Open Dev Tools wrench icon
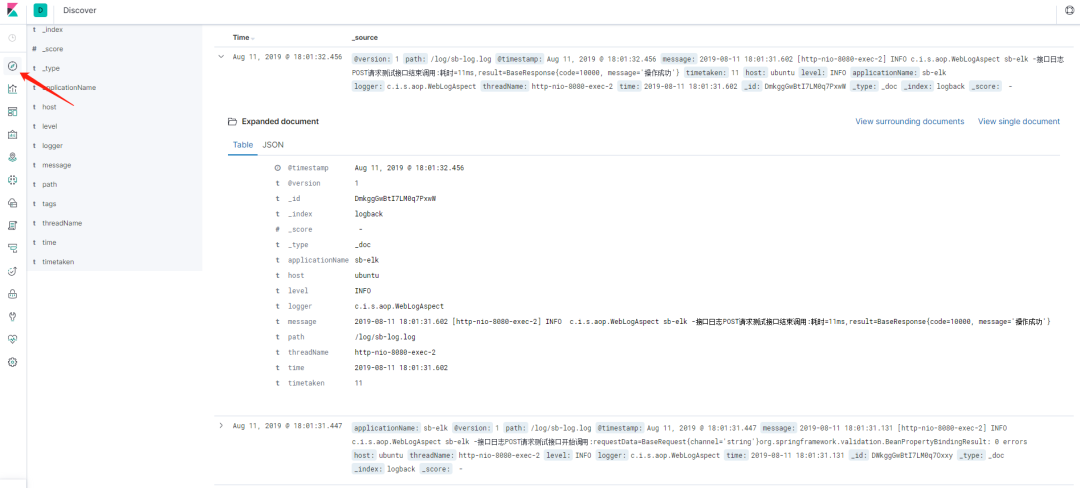Viewport: 1080px width, 488px height. coord(12,317)
